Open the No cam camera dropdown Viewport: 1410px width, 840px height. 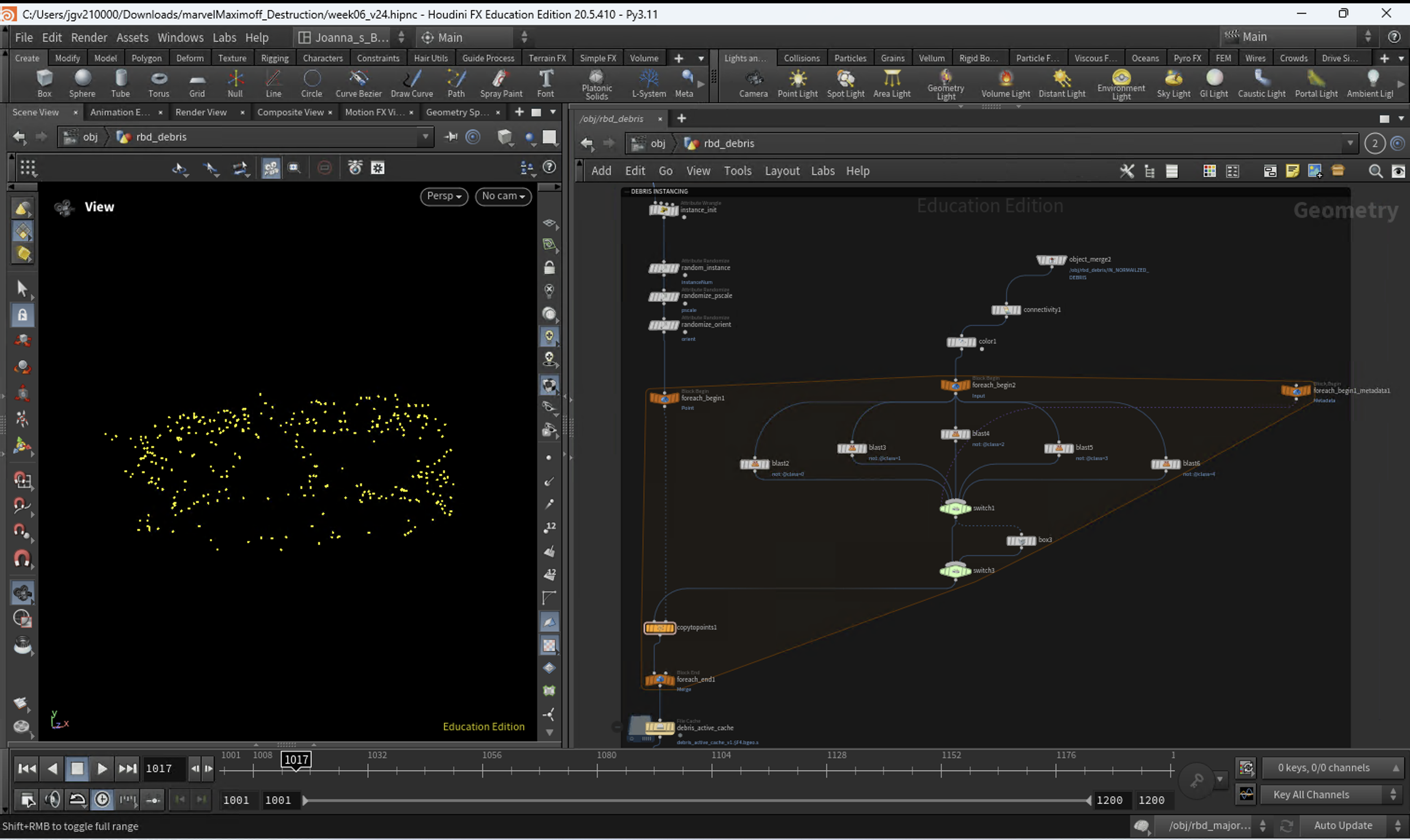504,196
